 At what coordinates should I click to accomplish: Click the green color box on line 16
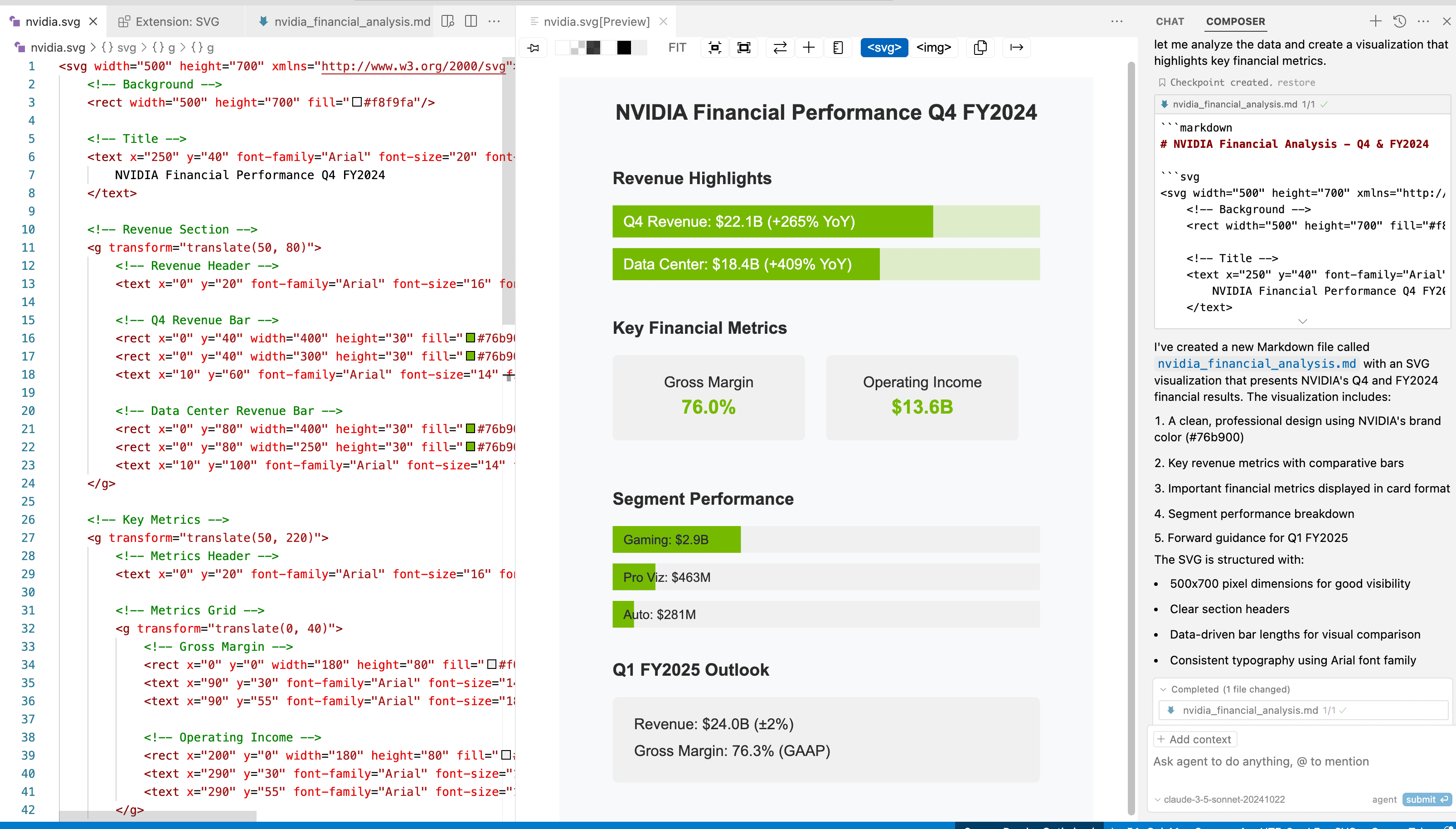pyautogui.click(x=471, y=338)
